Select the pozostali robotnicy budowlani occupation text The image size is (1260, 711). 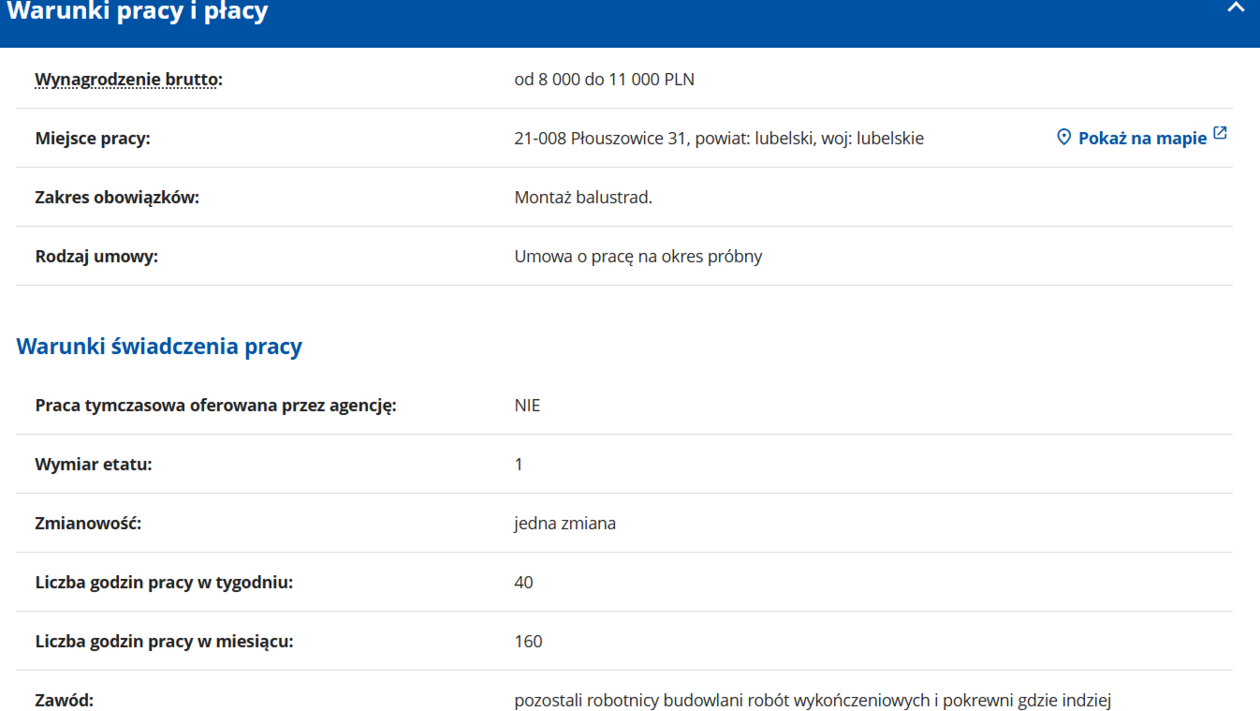(812, 700)
